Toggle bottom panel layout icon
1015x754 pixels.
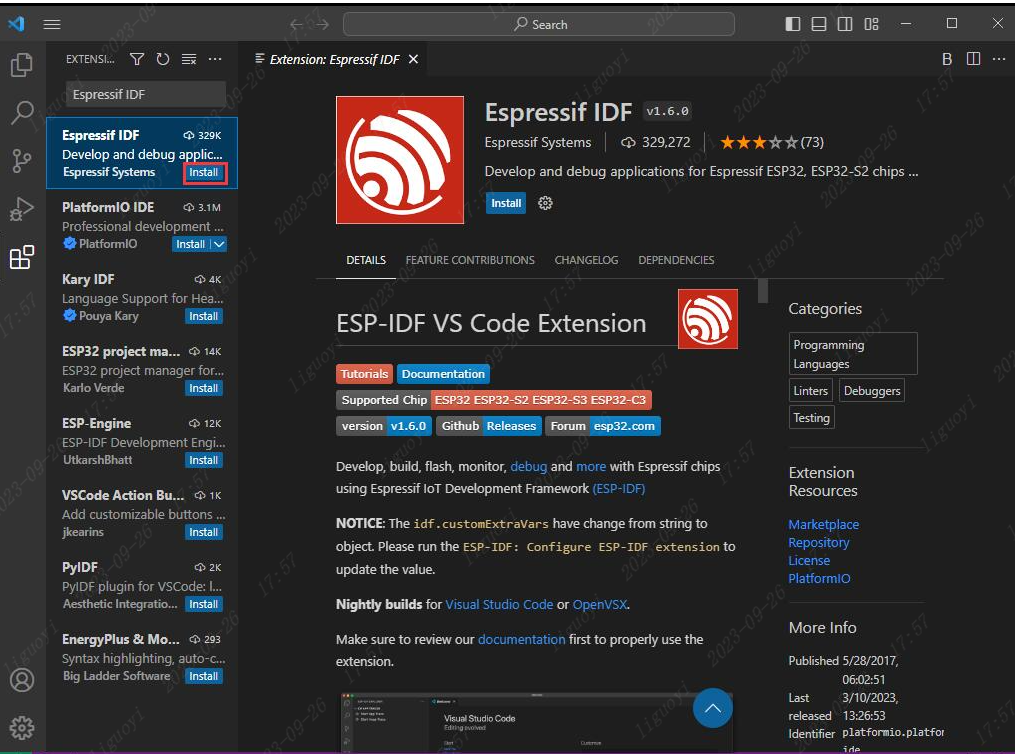pyautogui.click(x=819, y=24)
